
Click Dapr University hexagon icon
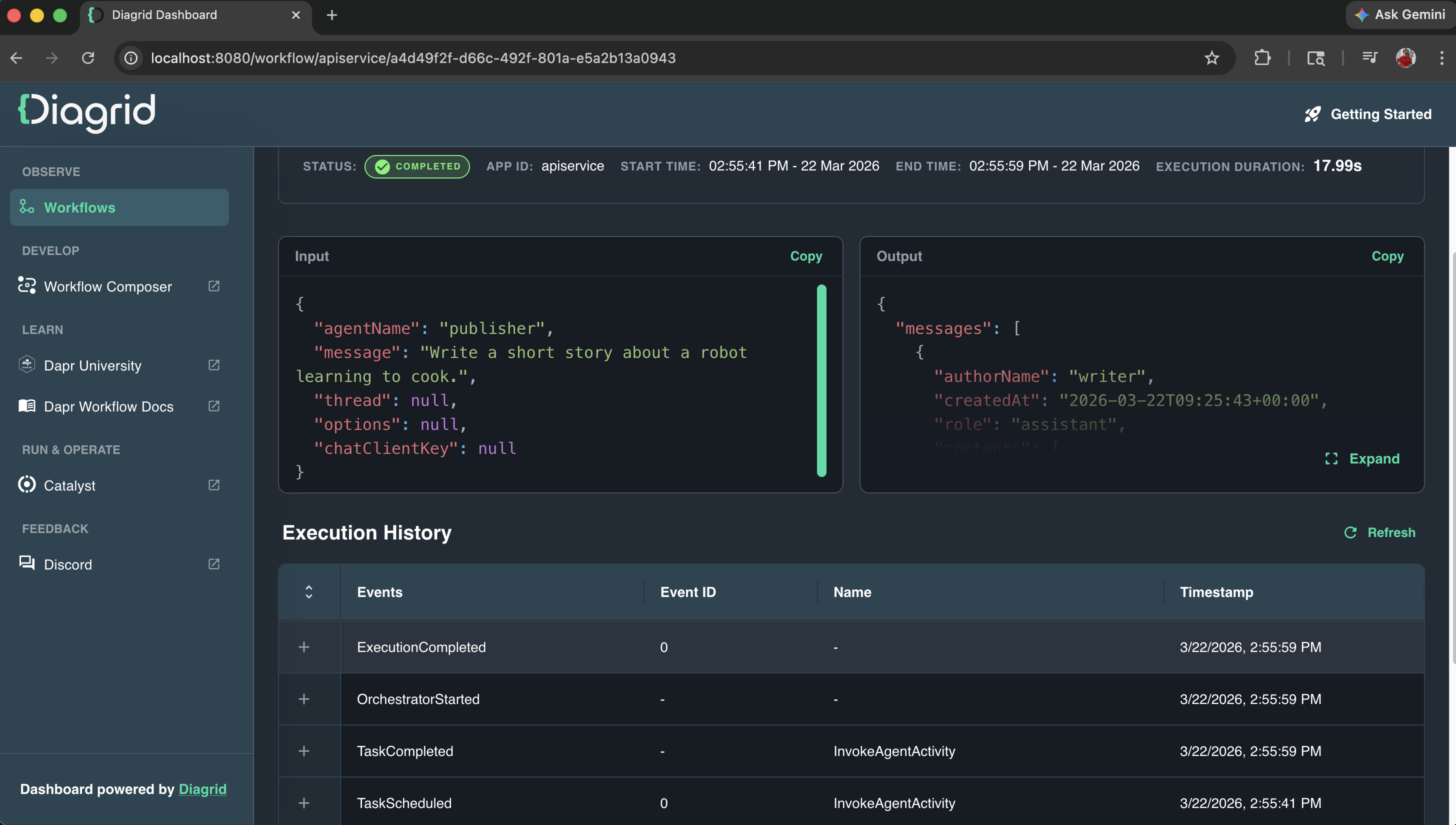[x=26, y=364]
